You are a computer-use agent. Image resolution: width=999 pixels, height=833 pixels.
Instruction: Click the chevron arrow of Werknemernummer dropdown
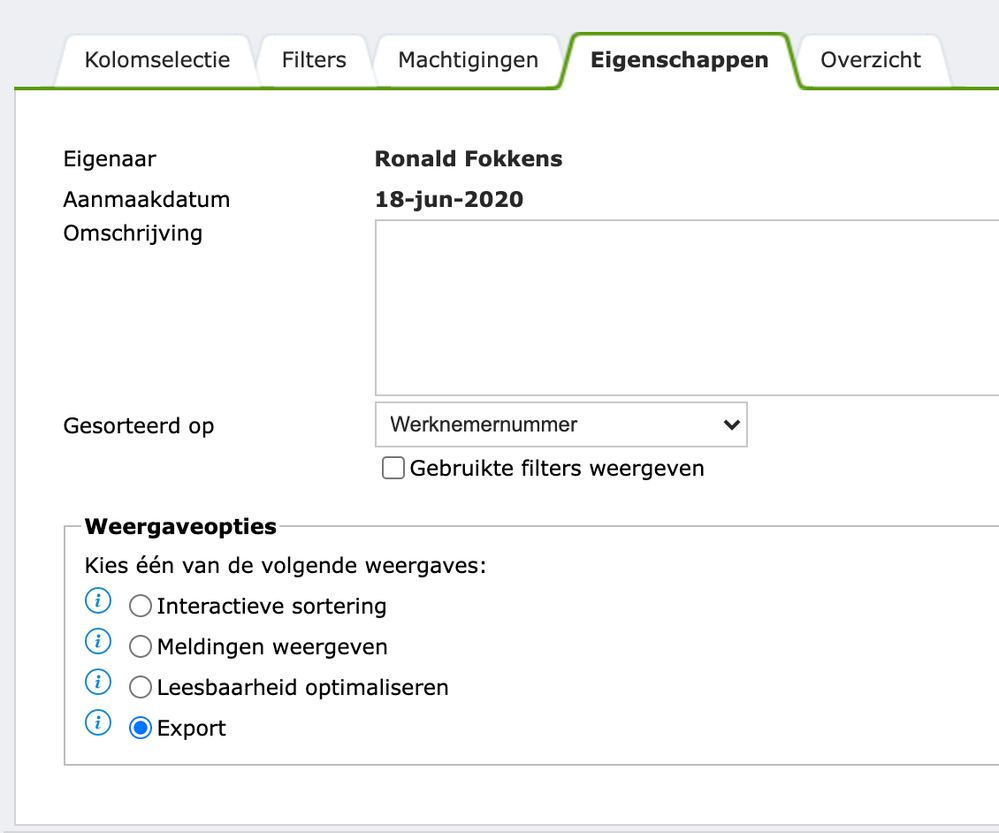tap(731, 425)
